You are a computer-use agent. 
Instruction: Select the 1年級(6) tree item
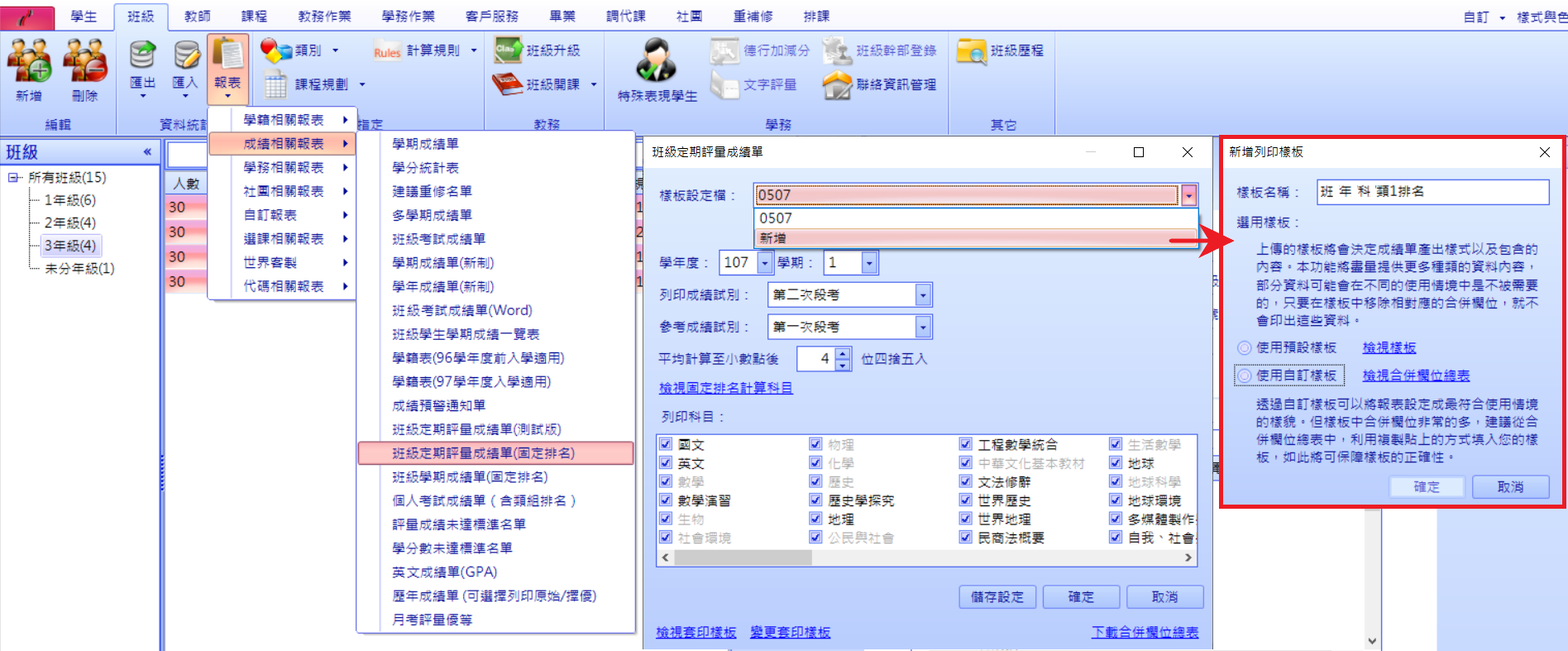point(70,200)
